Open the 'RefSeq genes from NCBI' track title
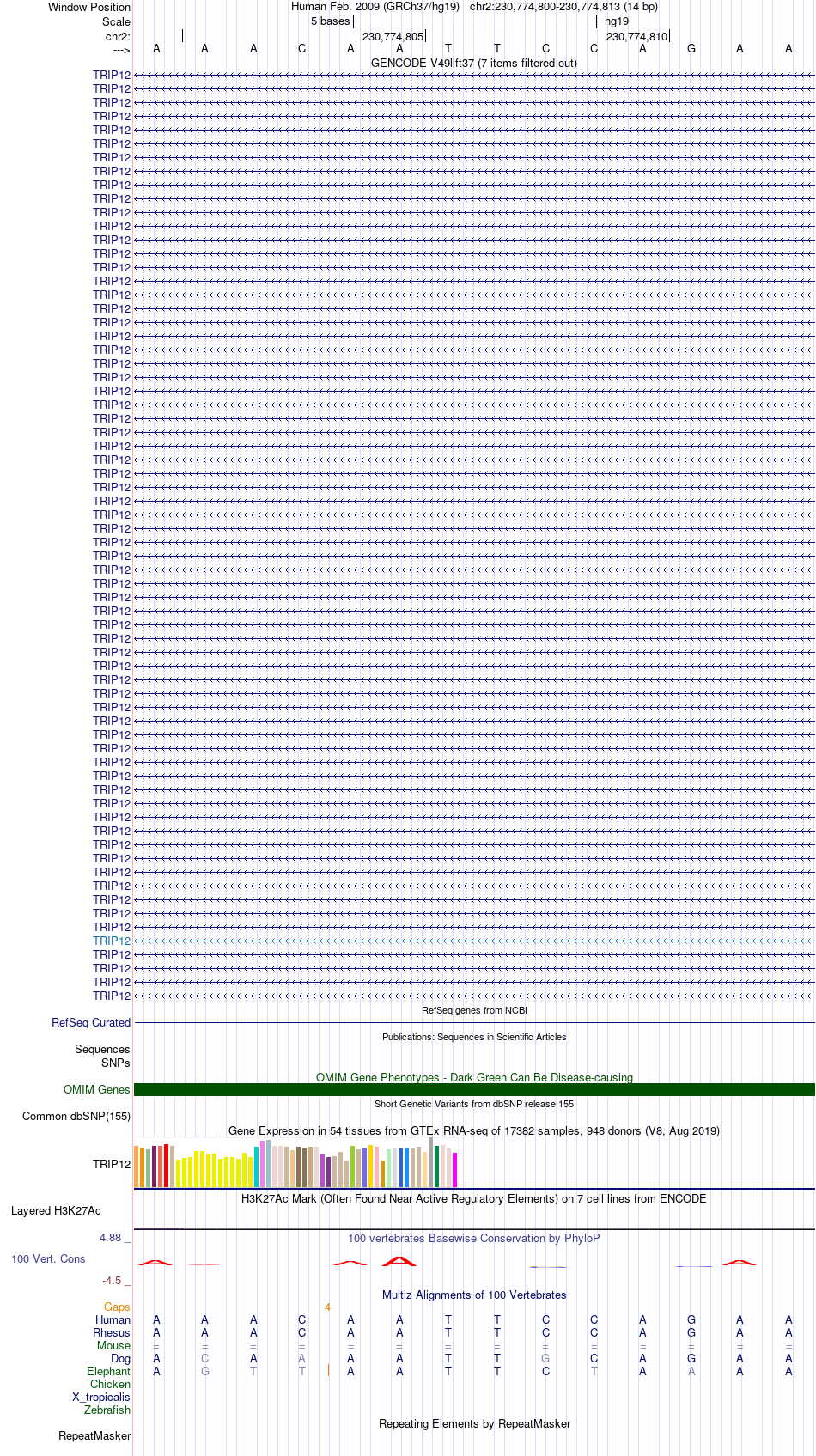The height and width of the screenshot is (1456, 816). click(474, 1010)
